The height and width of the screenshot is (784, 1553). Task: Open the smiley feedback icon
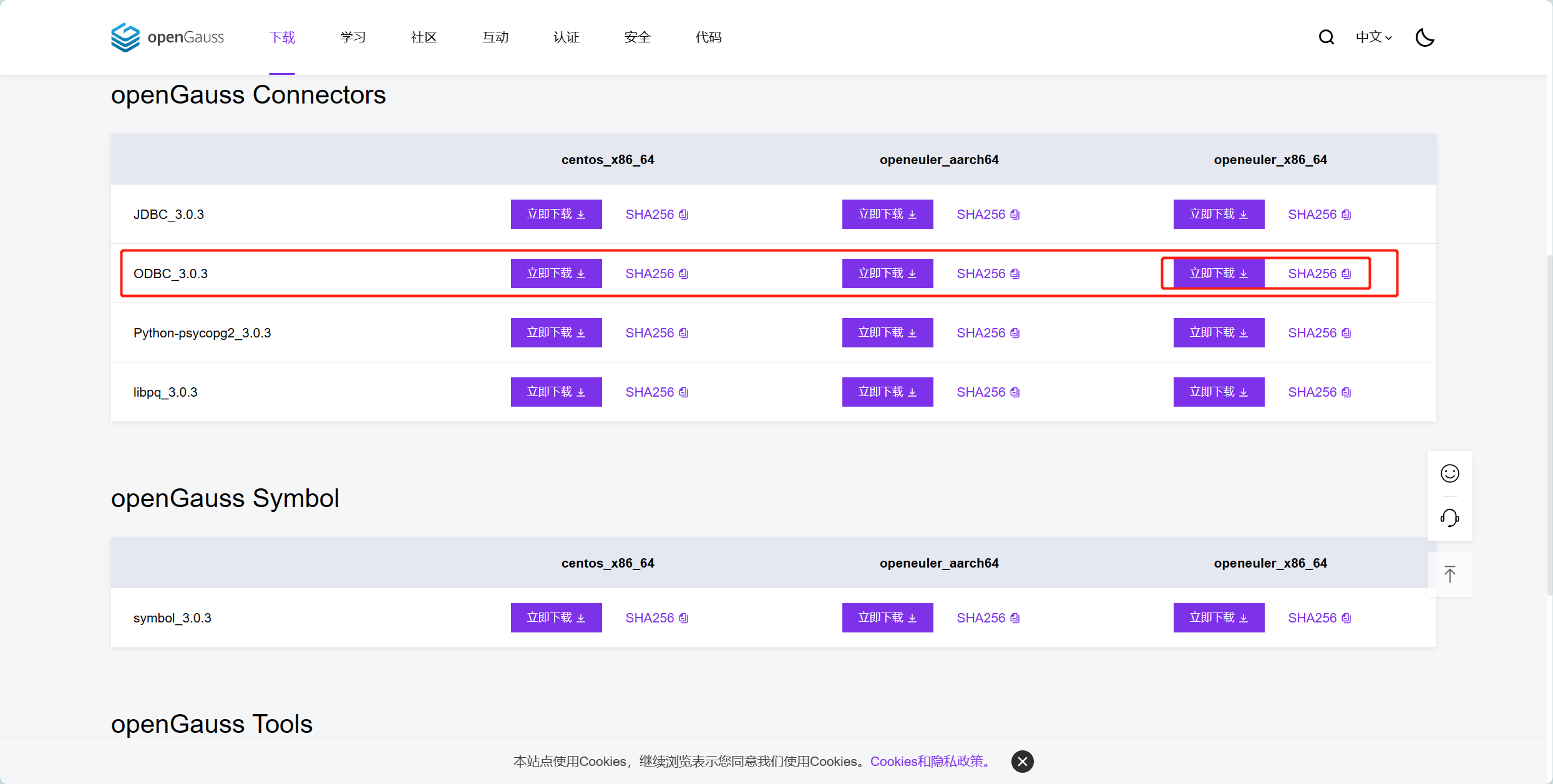point(1449,473)
